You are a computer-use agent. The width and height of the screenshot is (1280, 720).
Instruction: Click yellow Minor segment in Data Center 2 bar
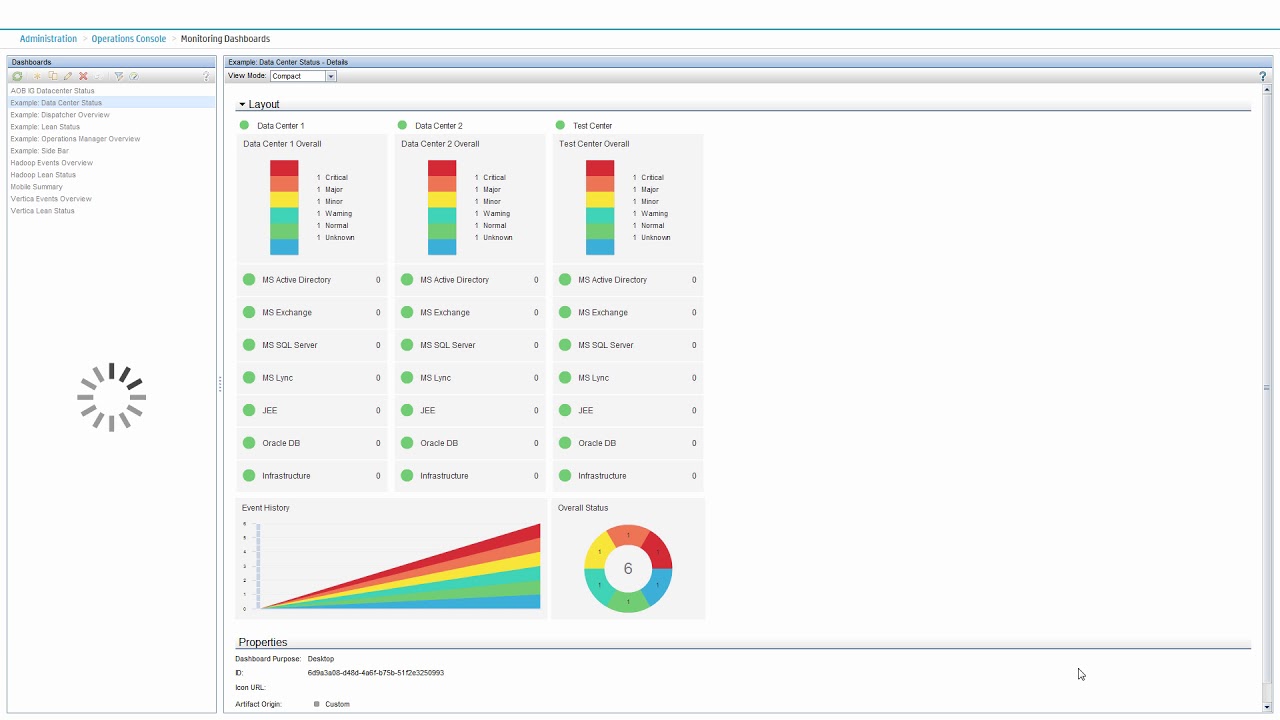click(442, 200)
